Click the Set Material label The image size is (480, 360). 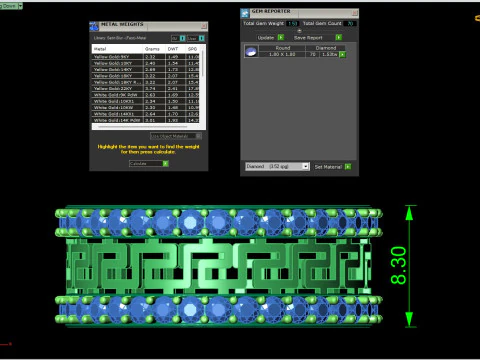coord(328,167)
